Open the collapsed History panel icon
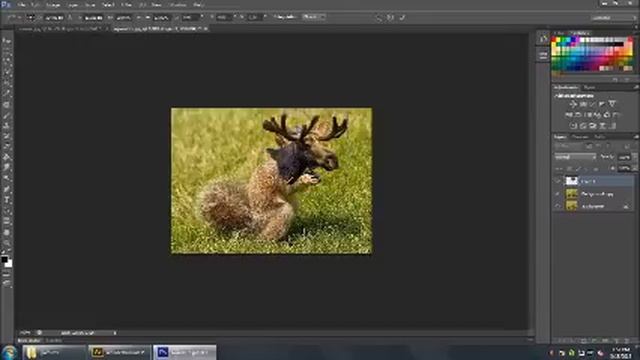This screenshot has width=640, height=360. tap(543, 39)
